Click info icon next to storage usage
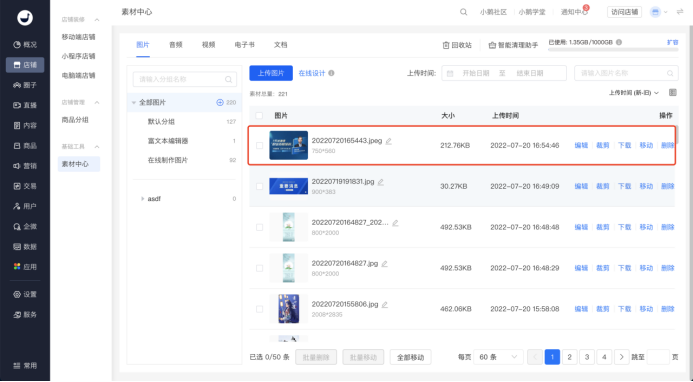 [619, 42]
